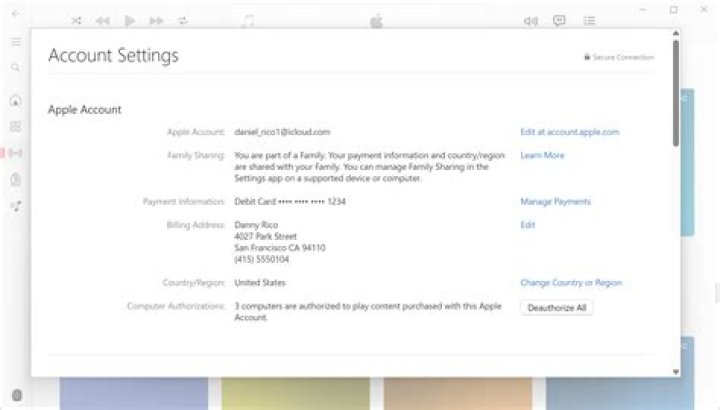The width and height of the screenshot is (720, 410).
Task: Open search magnifier in sidebar
Action: pos(15,67)
